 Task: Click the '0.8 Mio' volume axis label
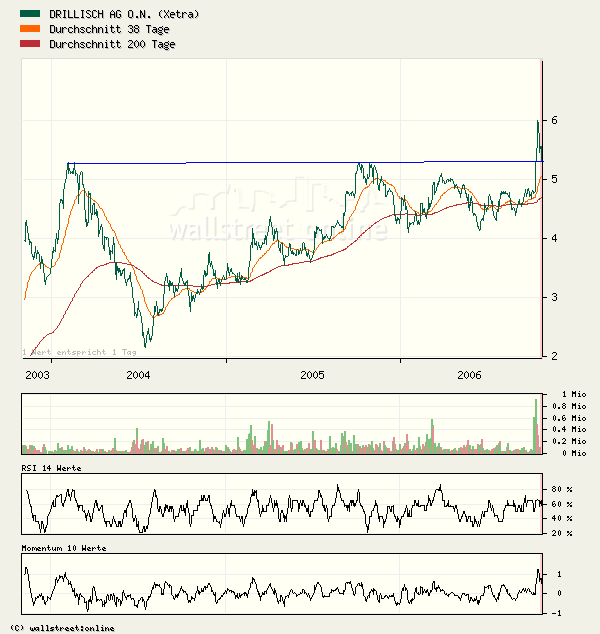point(569,406)
